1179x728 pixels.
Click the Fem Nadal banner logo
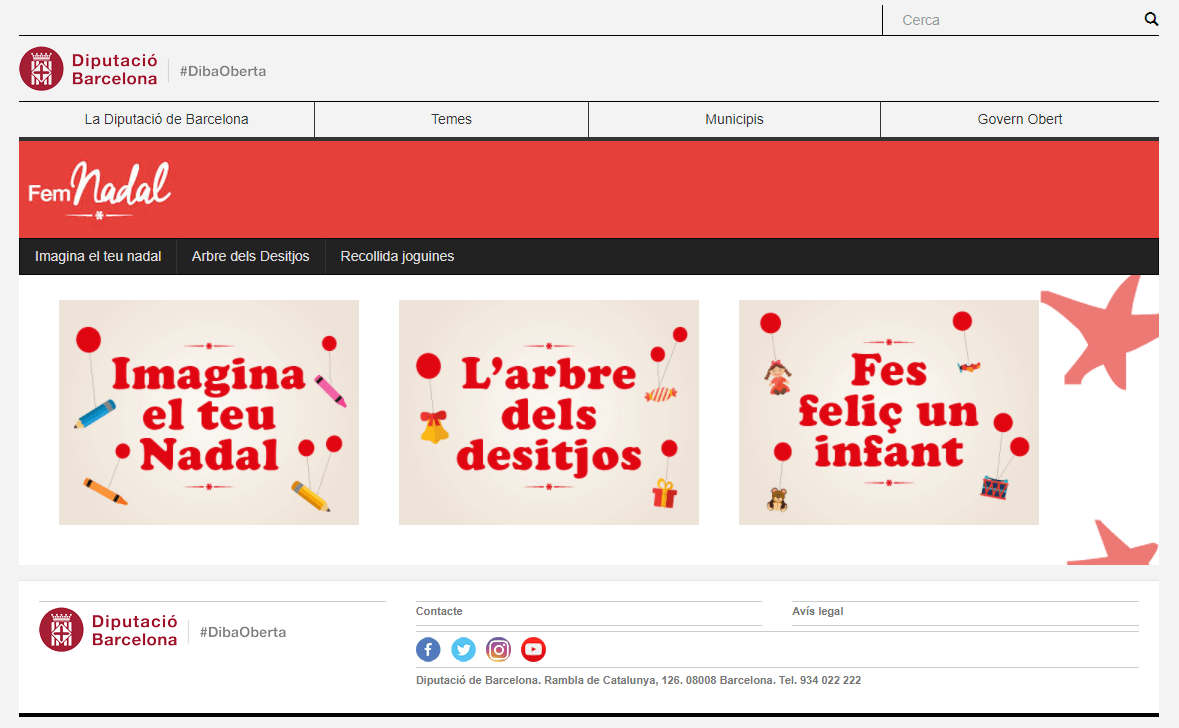point(99,191)
